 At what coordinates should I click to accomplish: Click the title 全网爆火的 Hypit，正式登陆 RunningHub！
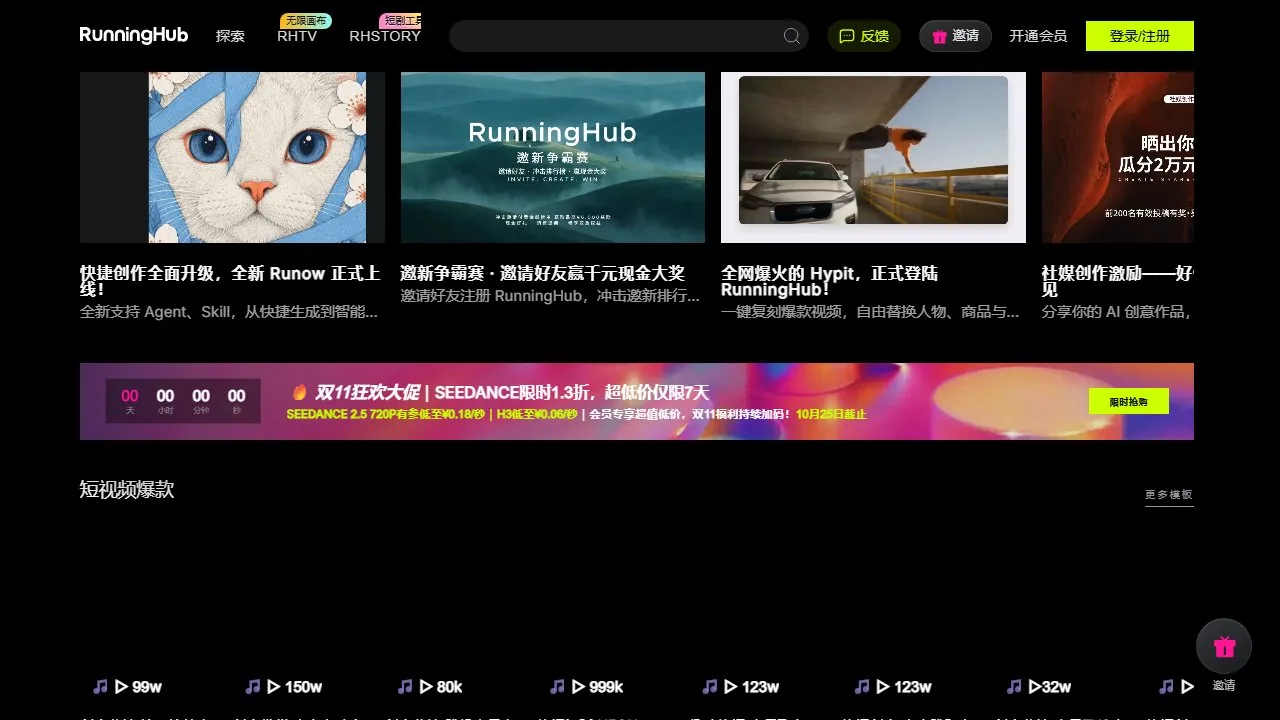(x=830, y=281)
